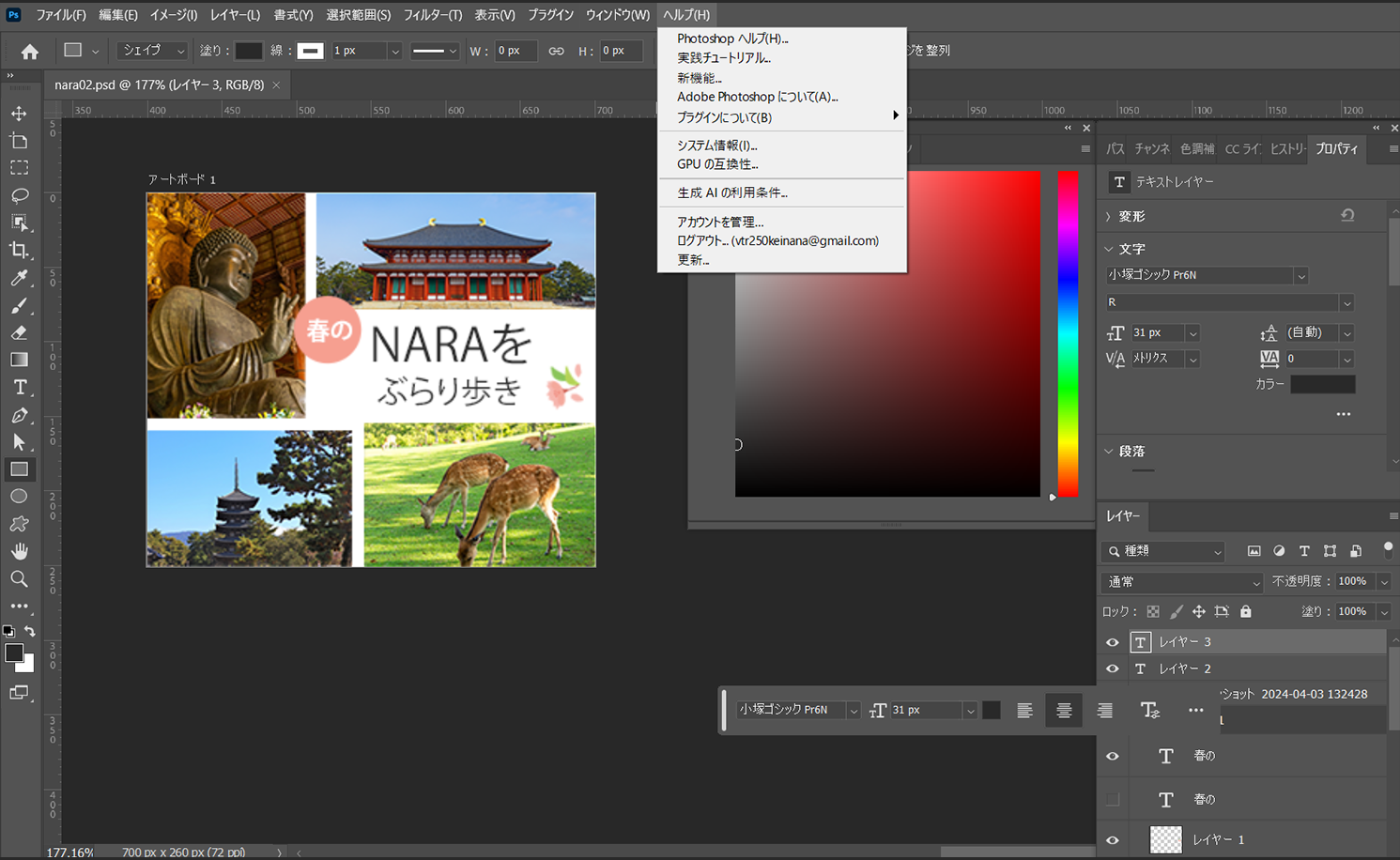The image size is (1400, 860).
Task: Select the Object Selection tool
Action: pos(19,223)
